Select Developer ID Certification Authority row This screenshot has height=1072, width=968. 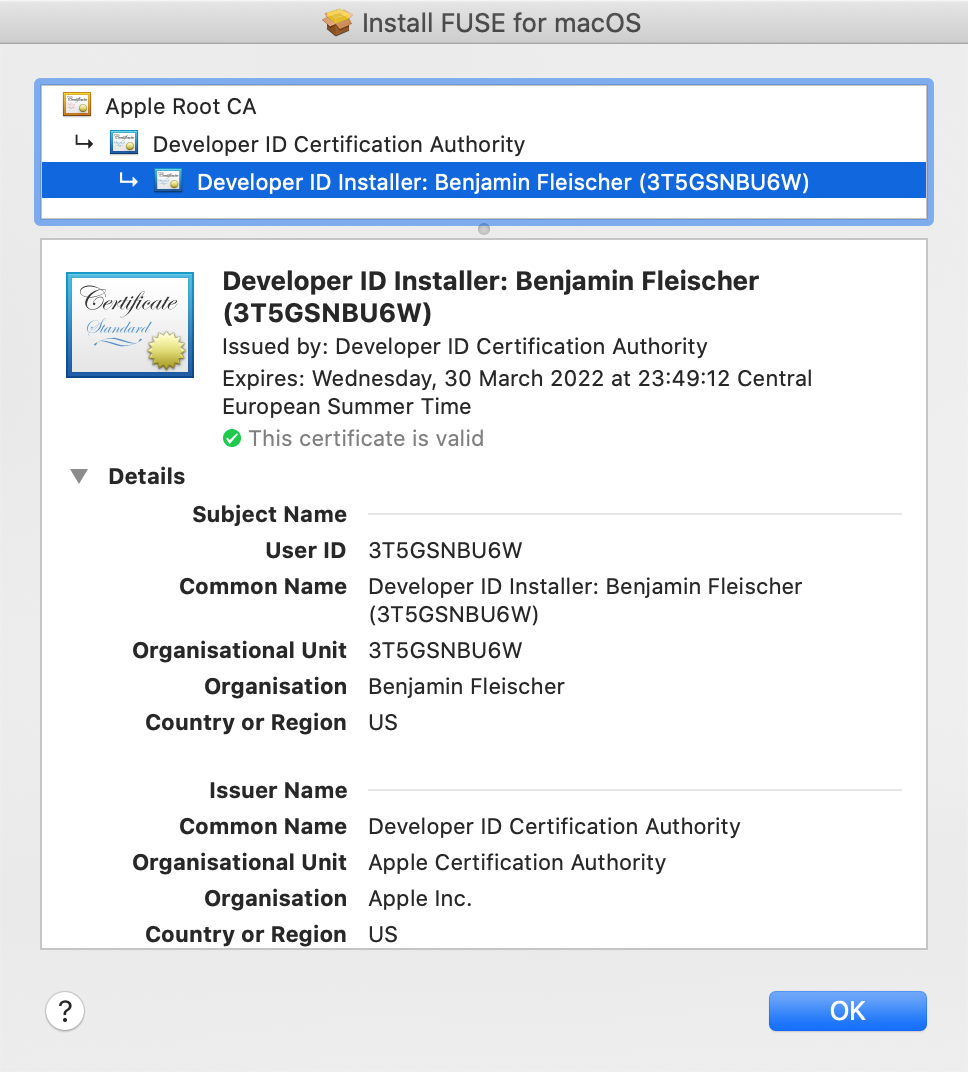(x=483, y=144)
